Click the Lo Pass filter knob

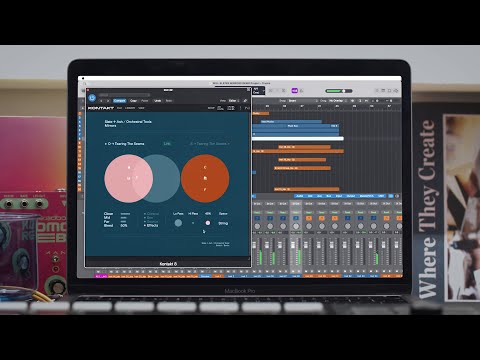coord(178,223)
